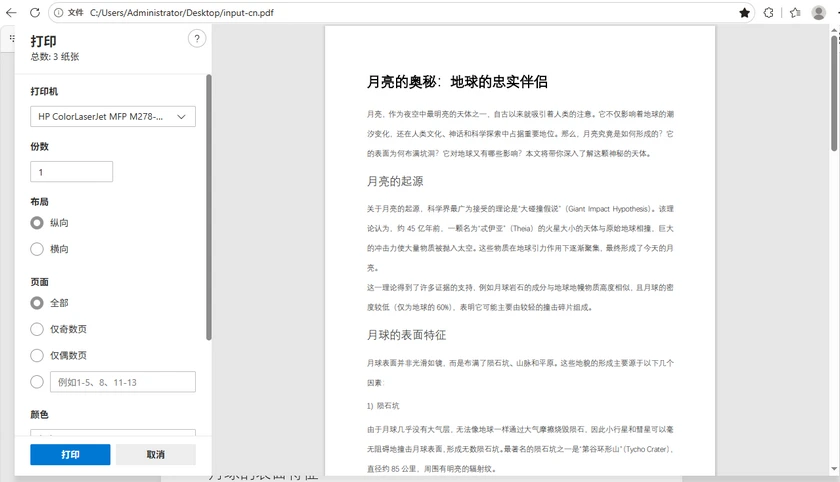
Task: Click the 1) 陨石坑 list item in preview
Action: pyautogui.click(x=383, y=406)
